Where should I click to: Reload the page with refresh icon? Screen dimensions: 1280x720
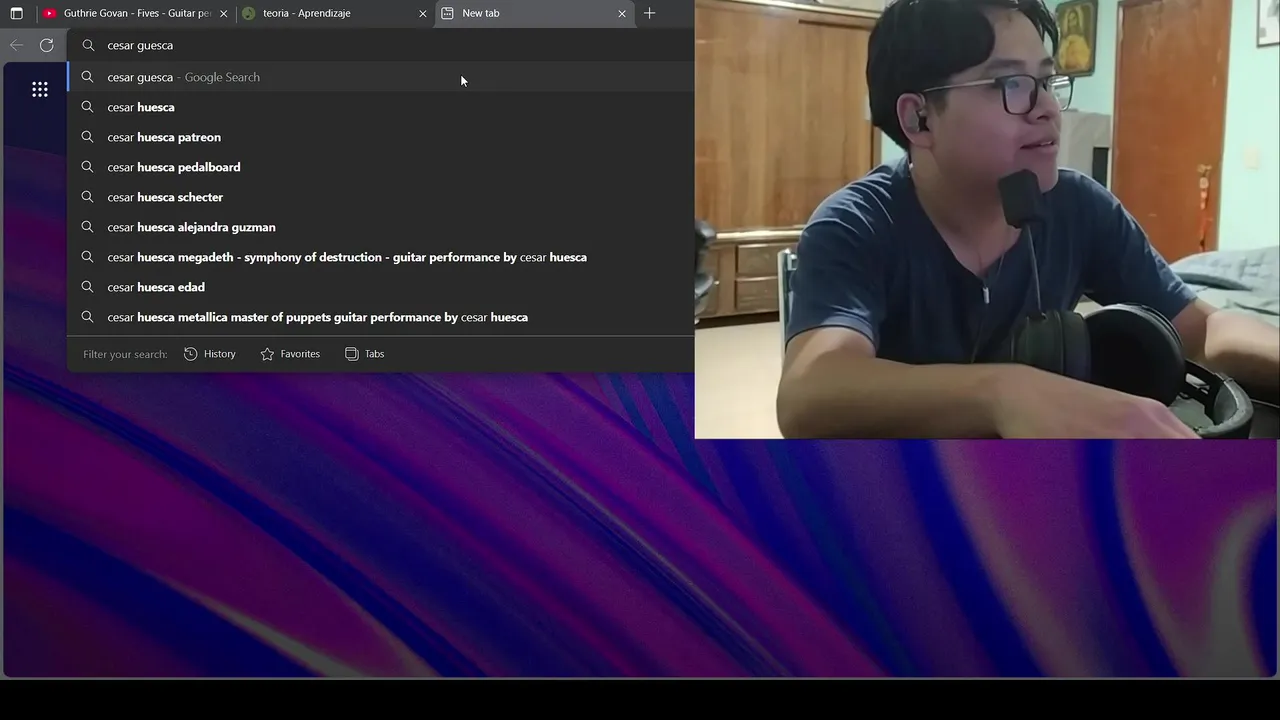(46, 45)
